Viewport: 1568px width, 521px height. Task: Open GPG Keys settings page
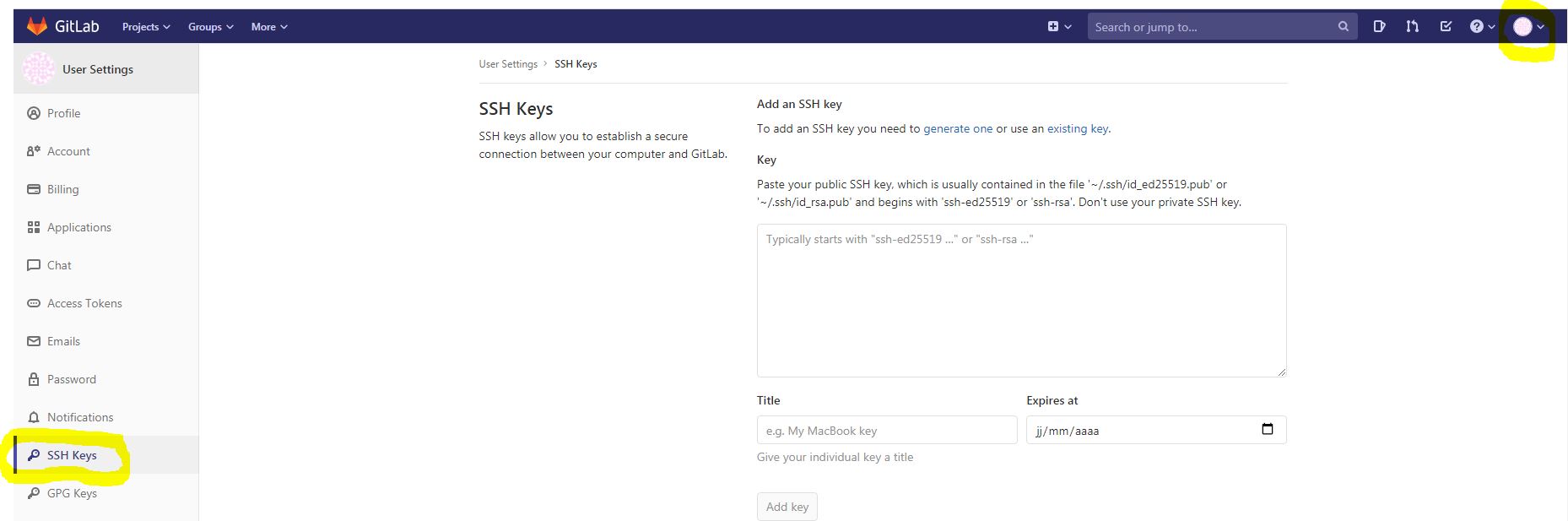coord(72,493)
